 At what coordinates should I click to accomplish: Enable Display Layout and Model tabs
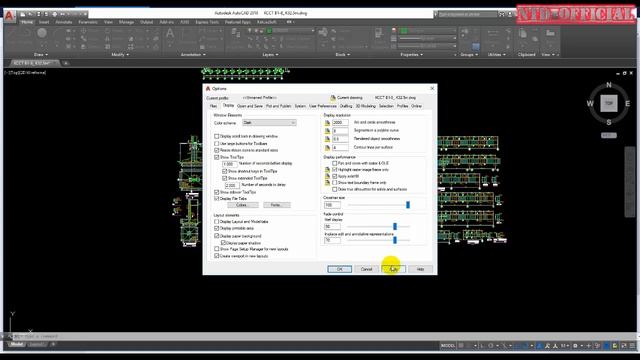217,222
